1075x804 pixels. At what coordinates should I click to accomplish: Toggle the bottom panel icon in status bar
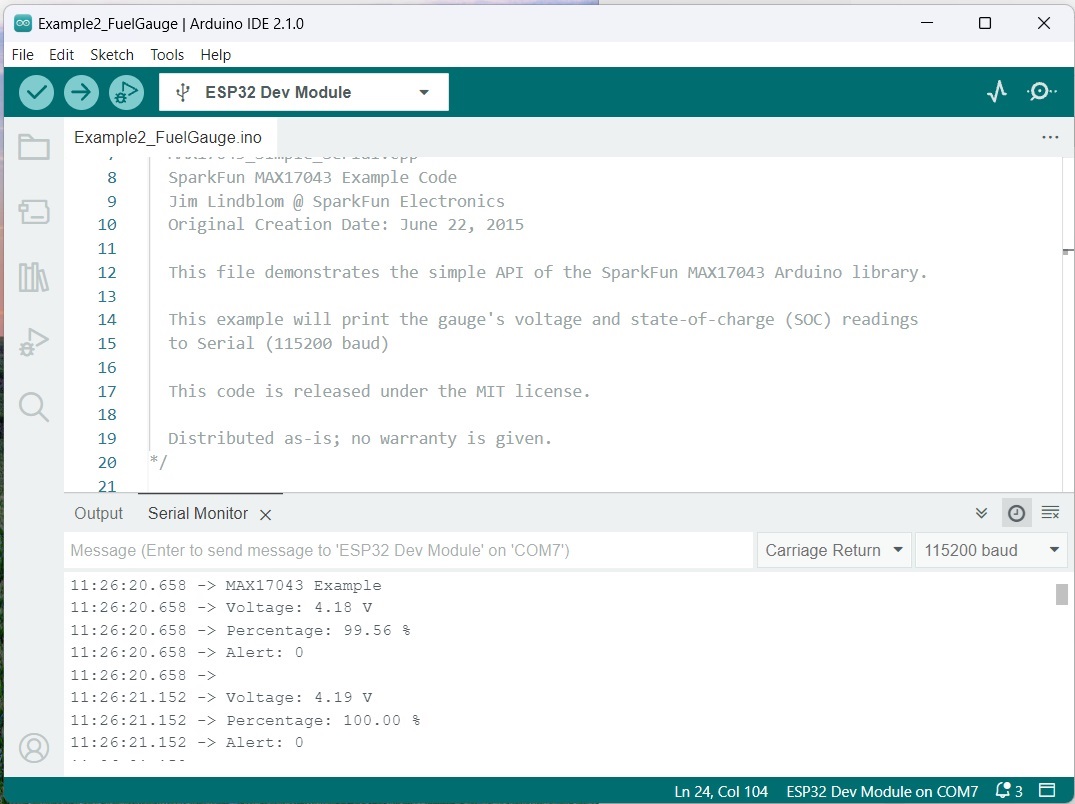pyautogui.click(x=1047, y=791)
